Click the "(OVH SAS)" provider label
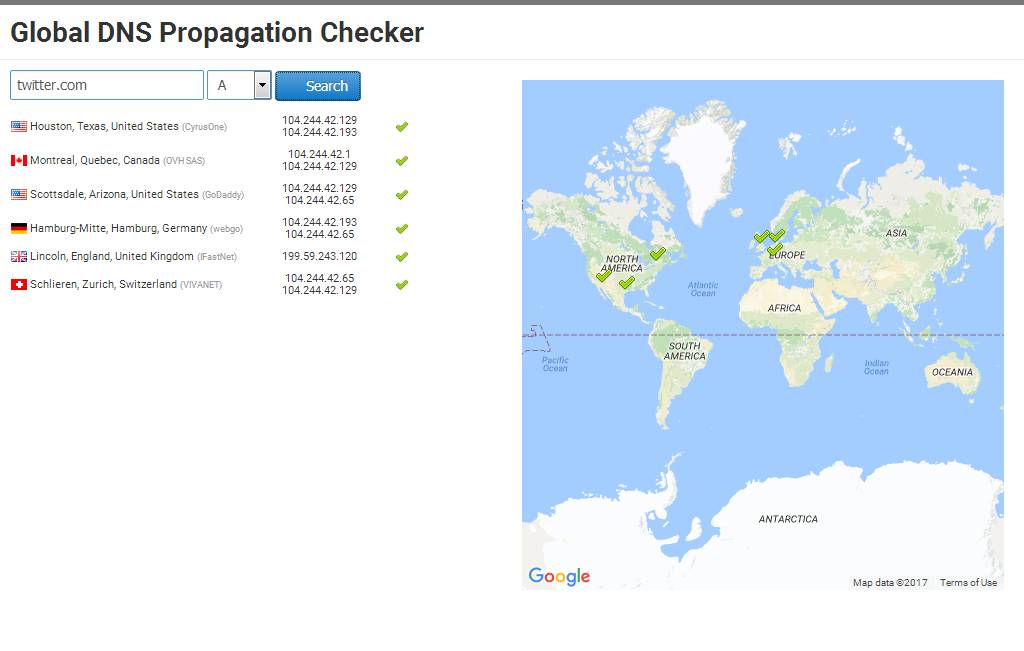The width and height of the screenshot is (1024, 651). tap(184, 161)
